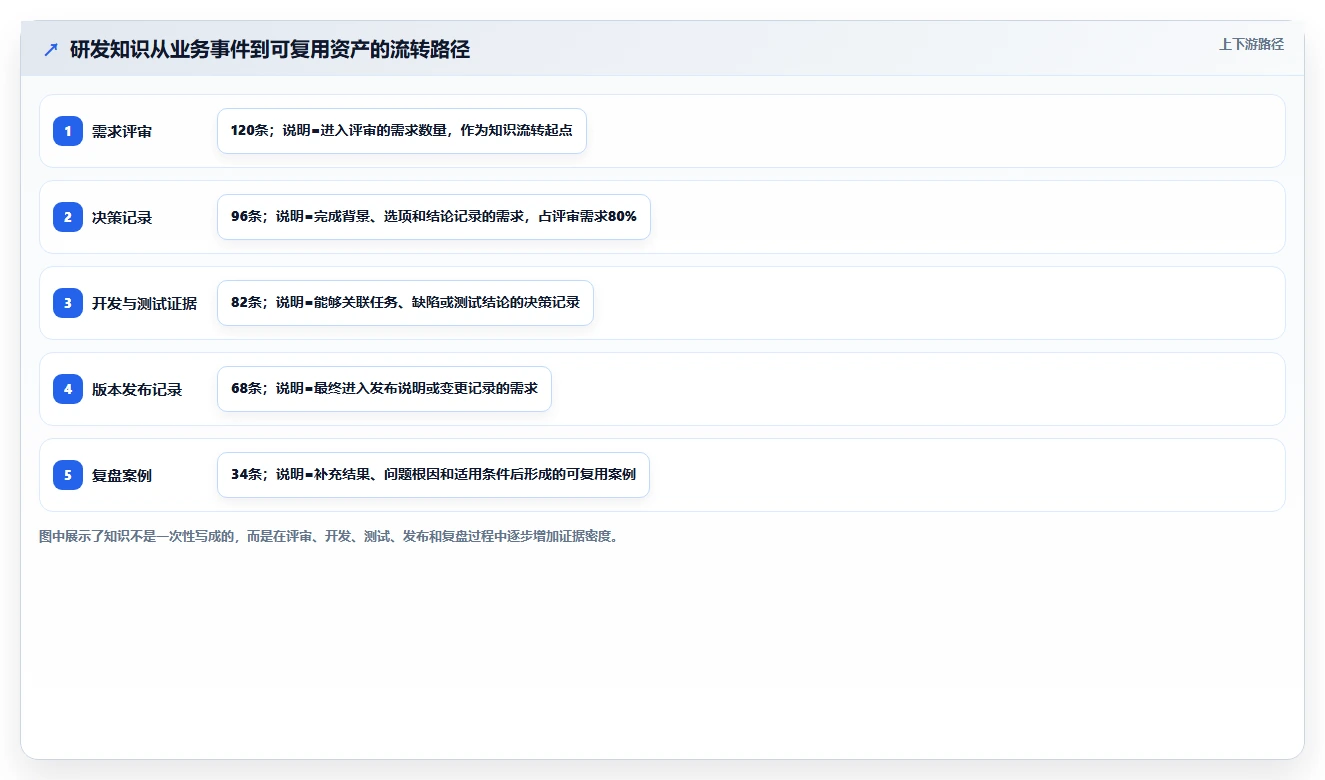Viewport: 1325px width, 780px height.
Task: Click the 82条 description box
Action: pos(406,303)
